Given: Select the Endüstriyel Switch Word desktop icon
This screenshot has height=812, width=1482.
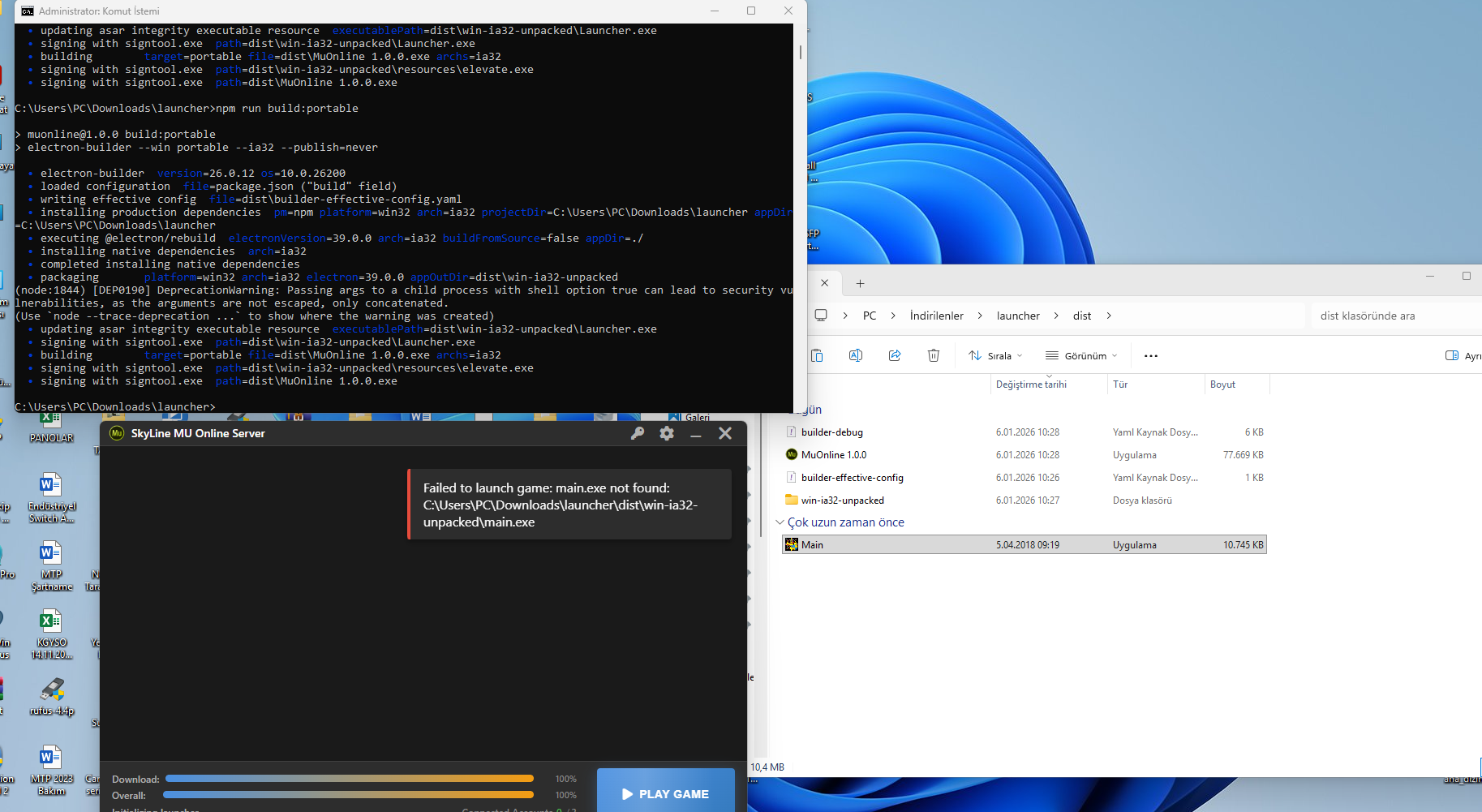Looking at the screenshot, I should [51, 498].
